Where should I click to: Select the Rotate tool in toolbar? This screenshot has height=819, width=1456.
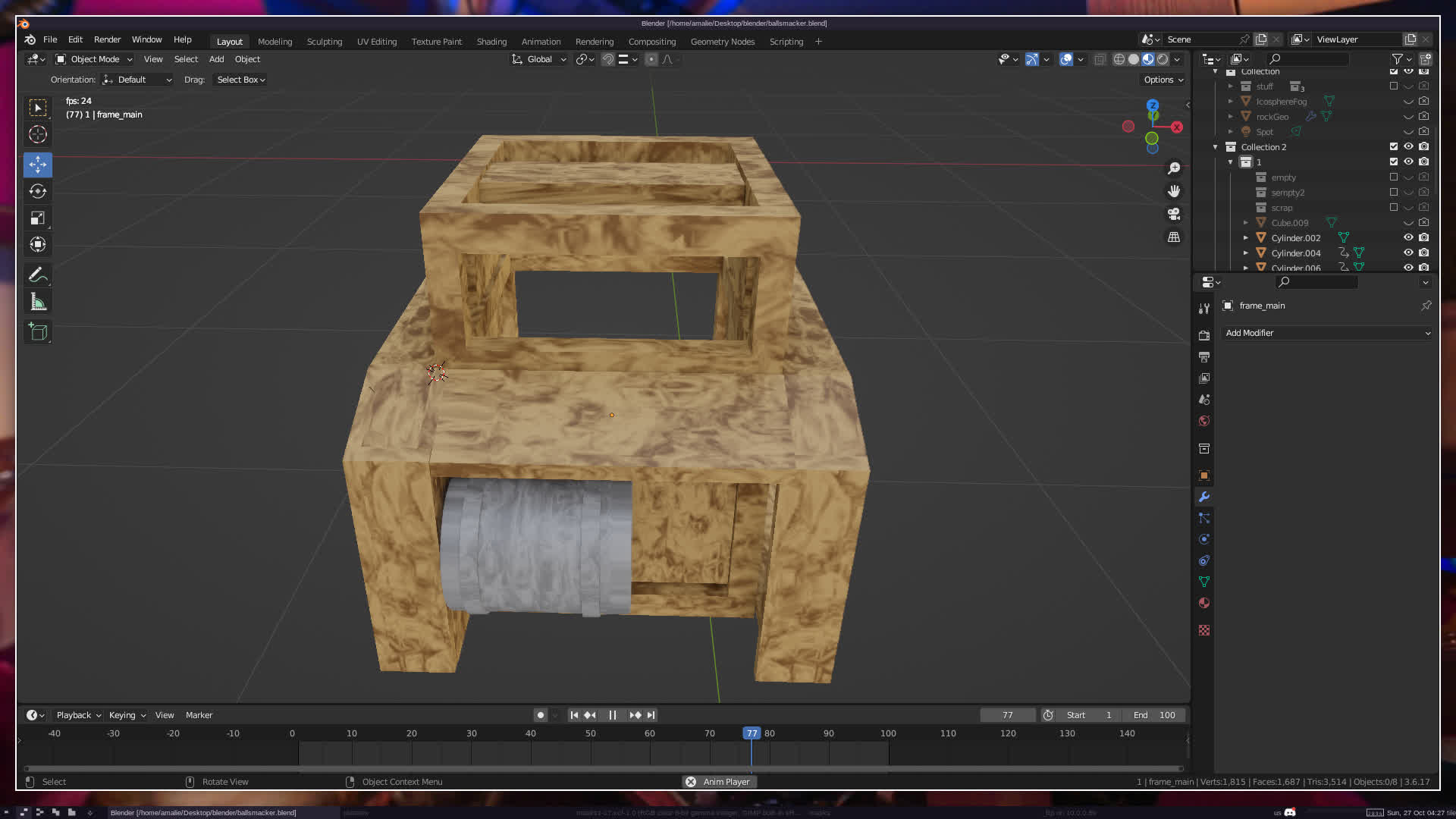pyautogui.click(x=38, y=191)
